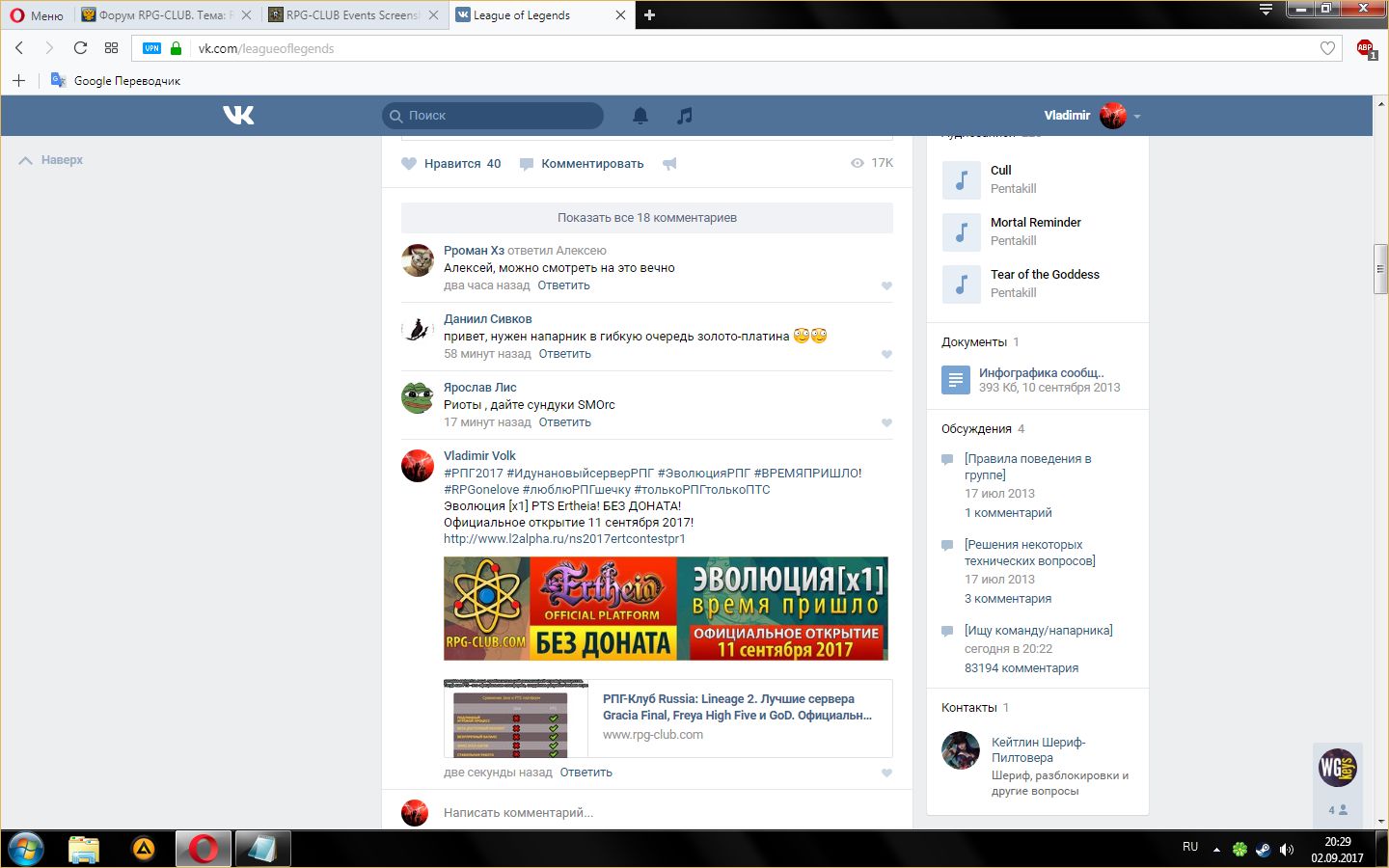Reply to Даниил Сивков comment
Image resolution: width=1389 pixels, height=868 pixels.
564,354
